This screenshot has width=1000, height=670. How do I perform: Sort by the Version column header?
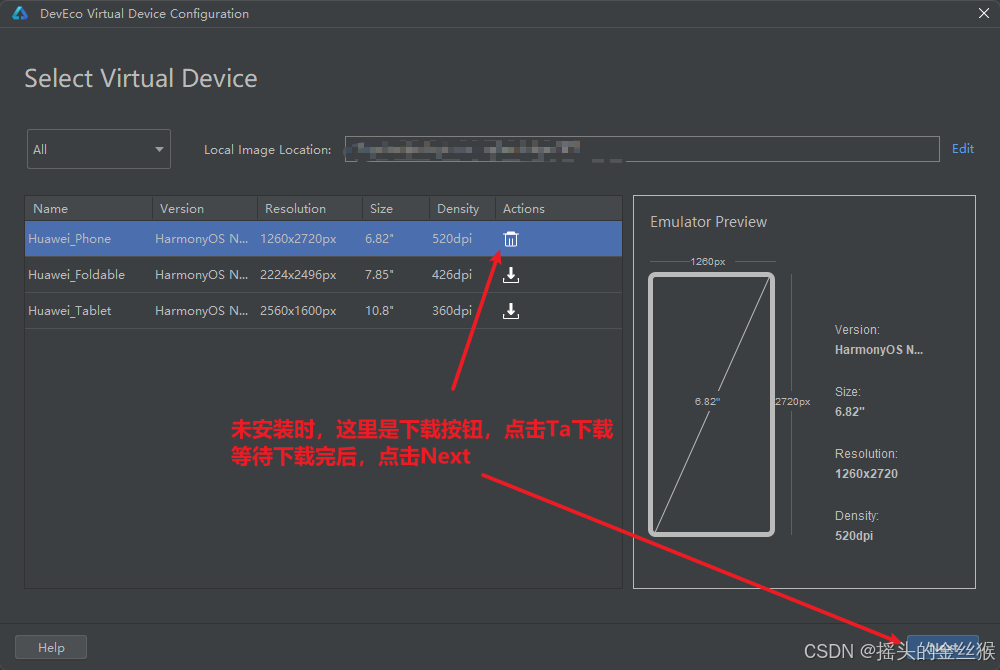click(x=205, y=208)
